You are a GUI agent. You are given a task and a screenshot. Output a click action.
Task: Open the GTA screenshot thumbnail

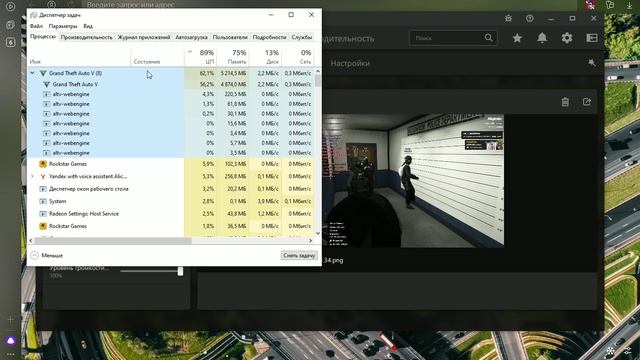click(413, 180)
